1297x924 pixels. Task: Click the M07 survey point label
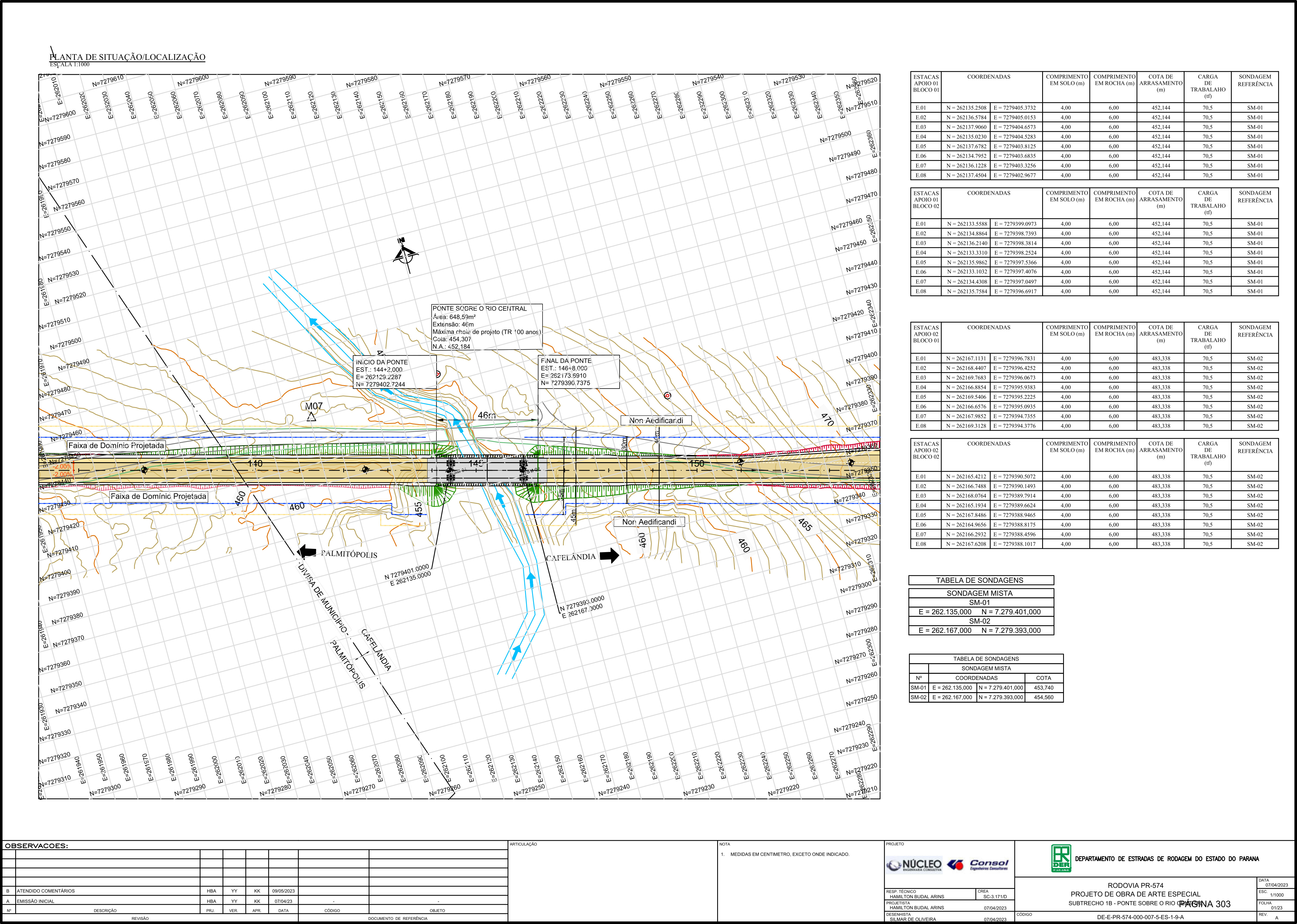[314, 406]
